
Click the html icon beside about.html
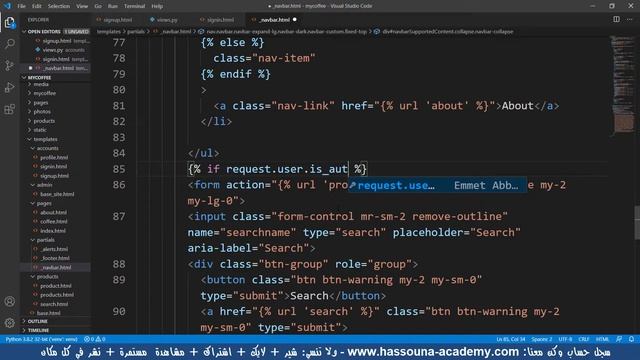point(36,212)
